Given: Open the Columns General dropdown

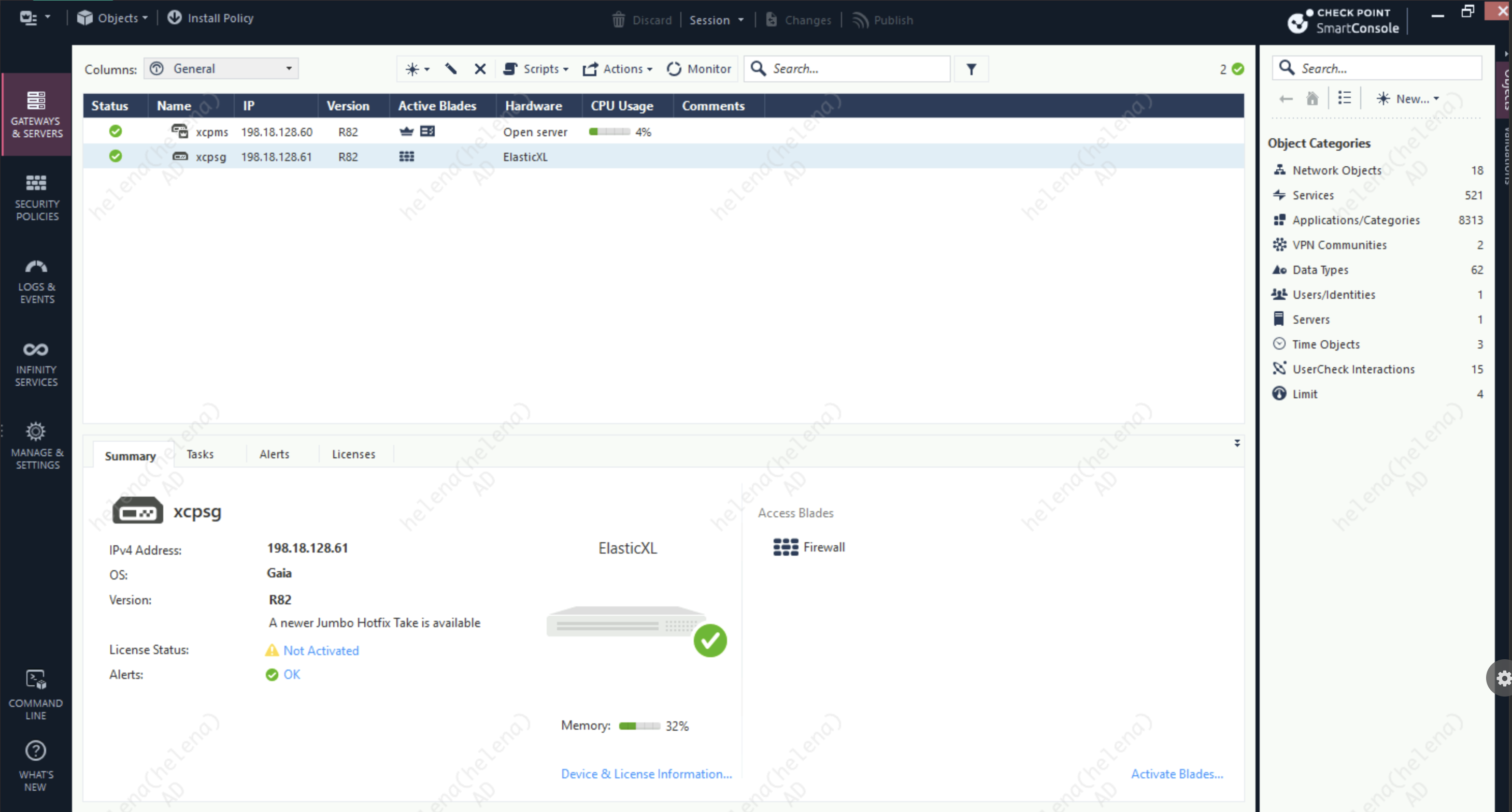Looking at the screenshot, I should (221, 69).
